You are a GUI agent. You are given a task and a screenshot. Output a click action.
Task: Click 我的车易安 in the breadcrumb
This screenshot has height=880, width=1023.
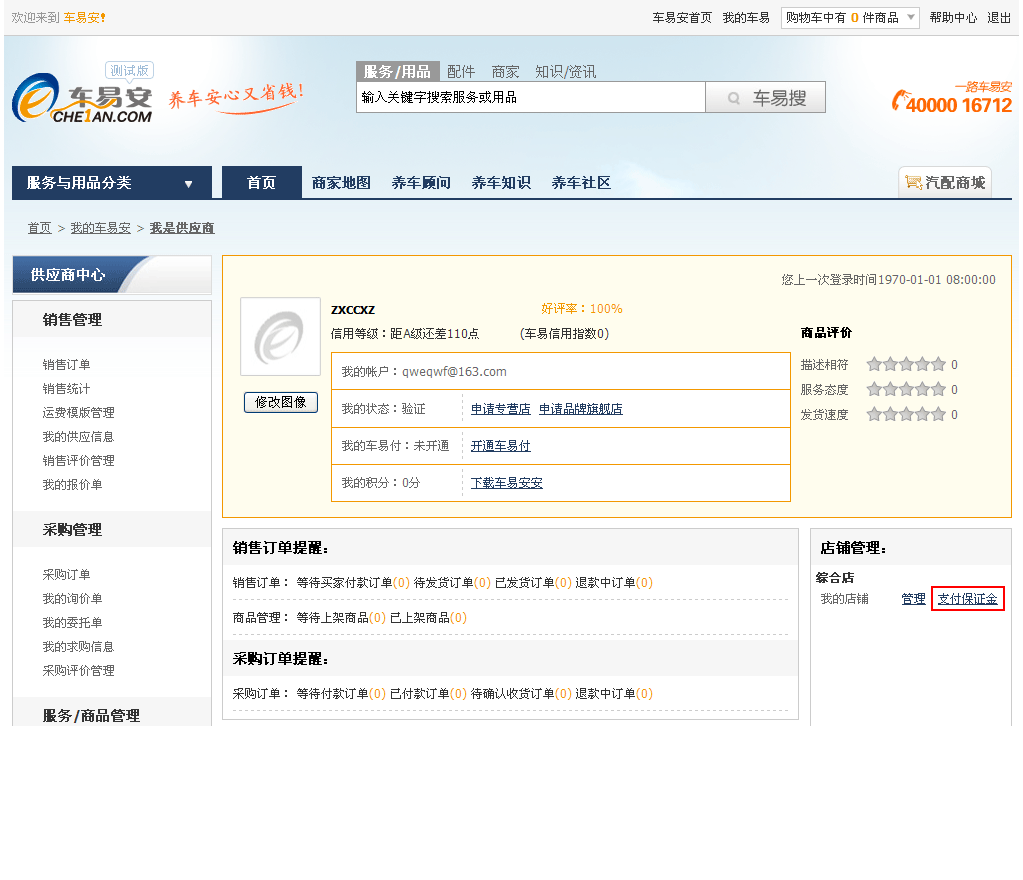100,228
